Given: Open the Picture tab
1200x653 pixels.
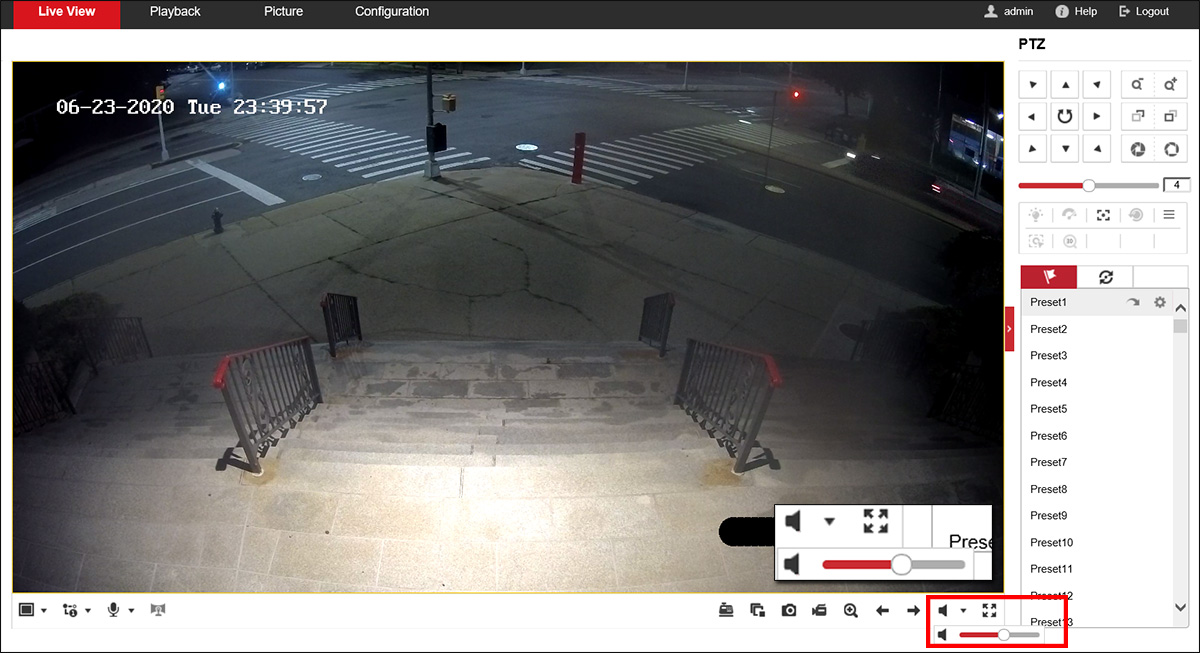Looking at the screenshot, I should 284,12.
